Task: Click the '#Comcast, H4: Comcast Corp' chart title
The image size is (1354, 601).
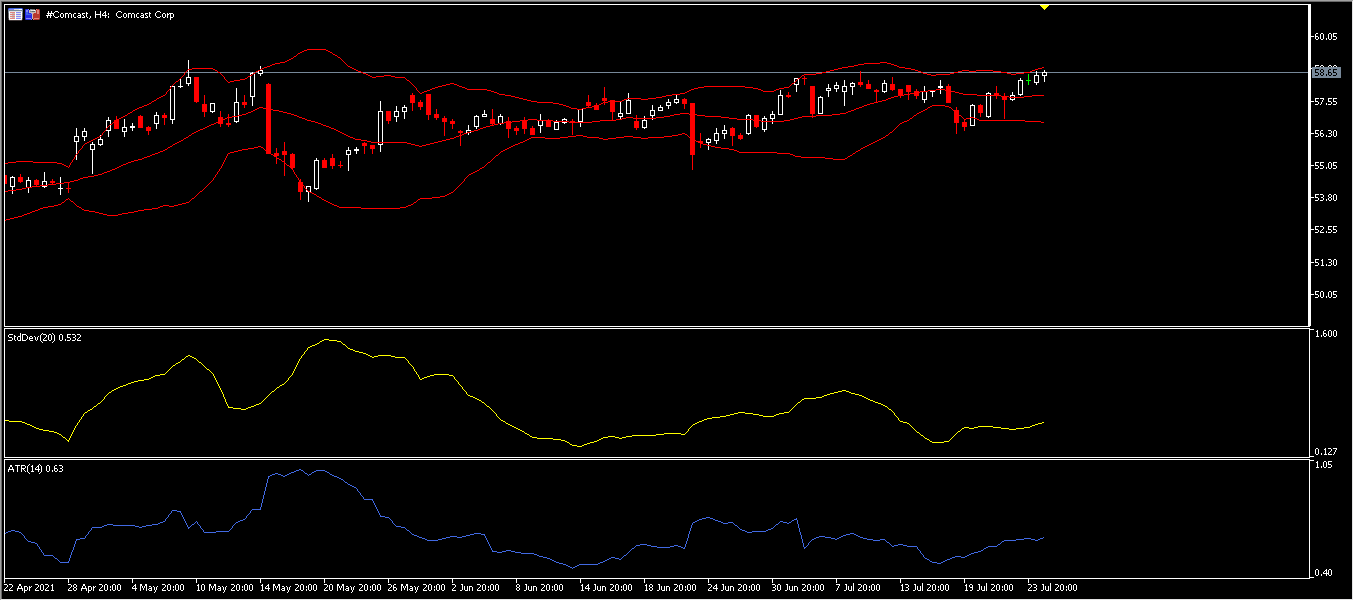Action: pyautogui.click(x=110, y=15)
